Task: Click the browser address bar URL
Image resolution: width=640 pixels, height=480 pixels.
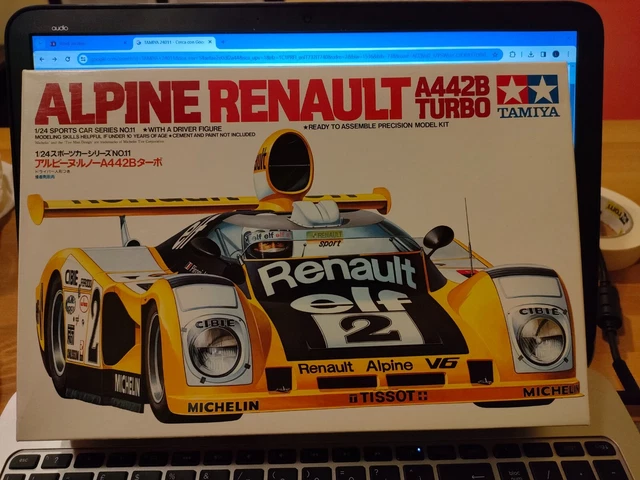Action: pyautogui.click(x=288, y=56)
